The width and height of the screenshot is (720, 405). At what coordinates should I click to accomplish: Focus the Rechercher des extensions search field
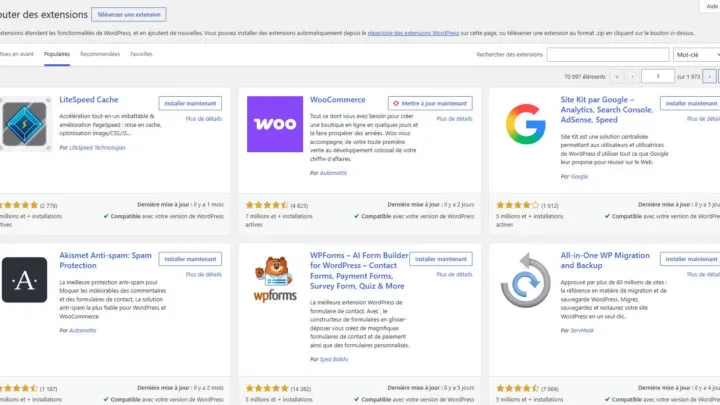608,55
